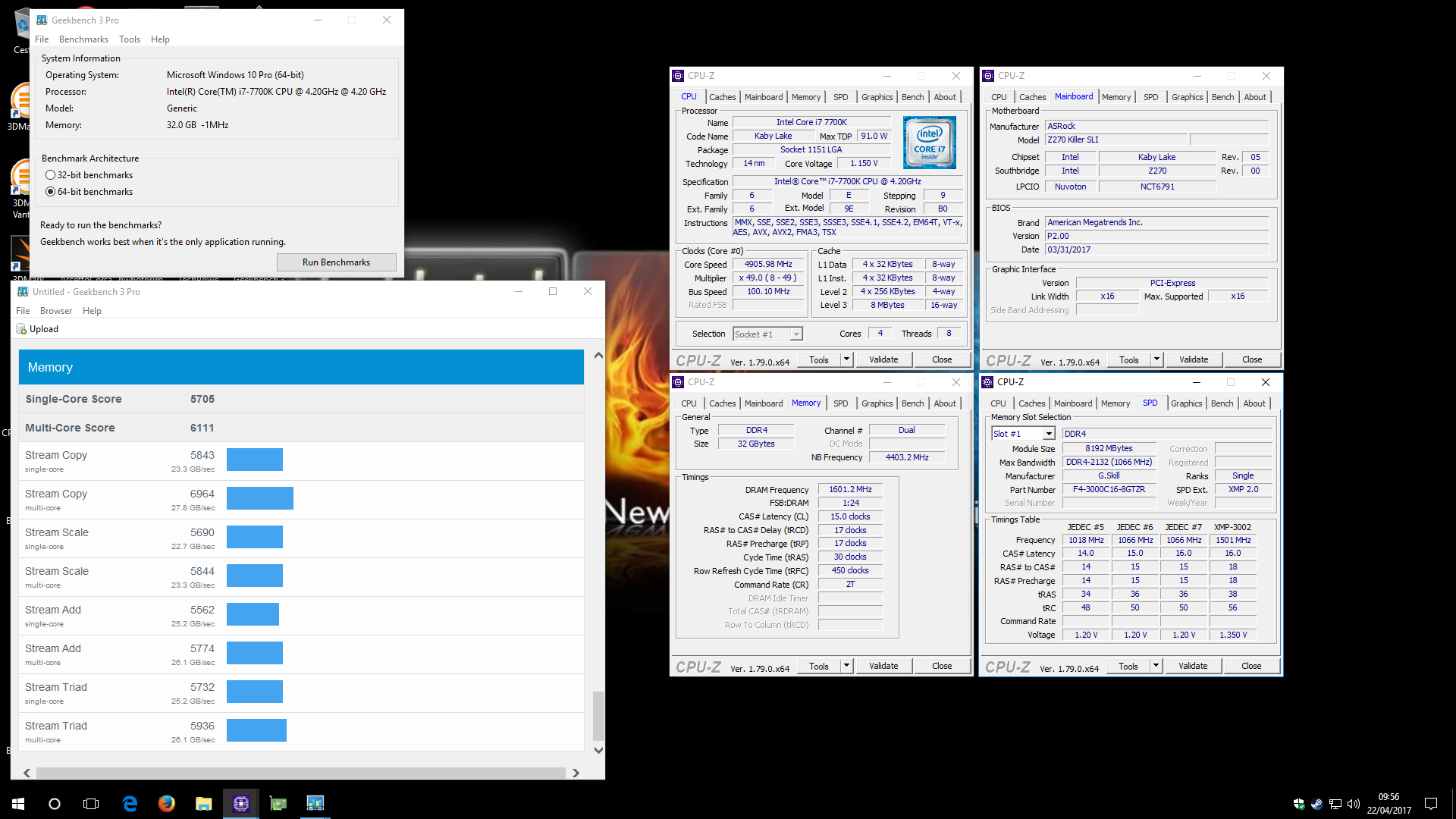
Task: Switch to About tab in Memory window
Action: (945, 403)
